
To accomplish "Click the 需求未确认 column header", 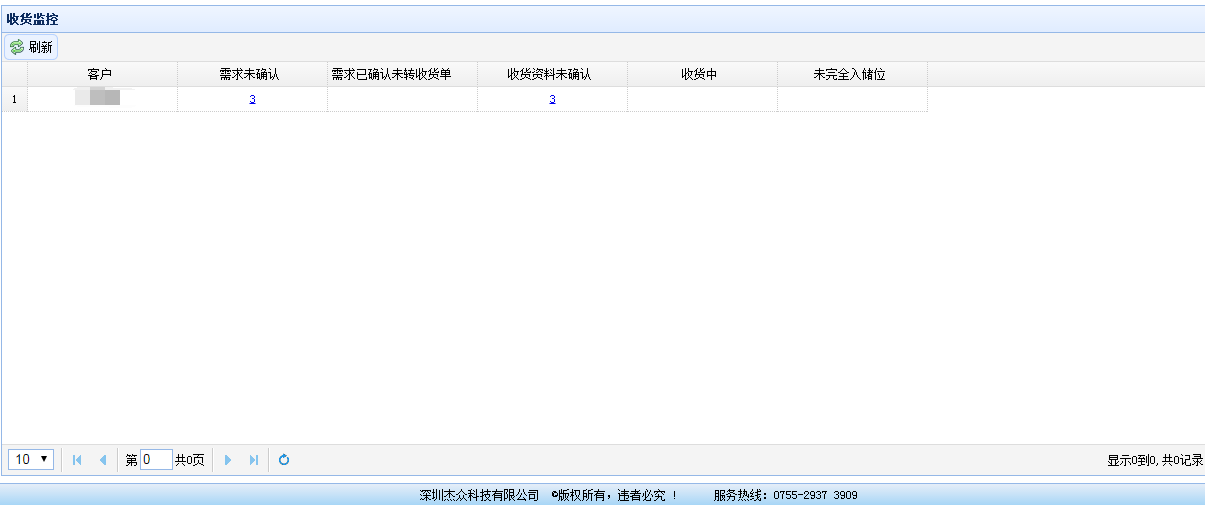I will 252,75.
